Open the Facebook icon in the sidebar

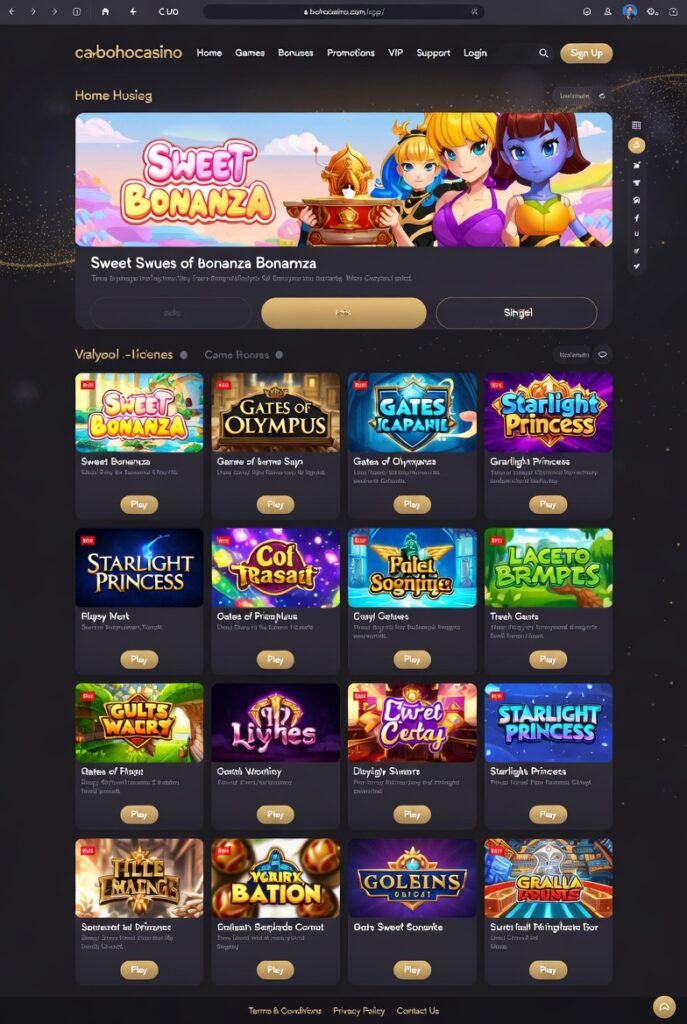click(x=637, y=217)
